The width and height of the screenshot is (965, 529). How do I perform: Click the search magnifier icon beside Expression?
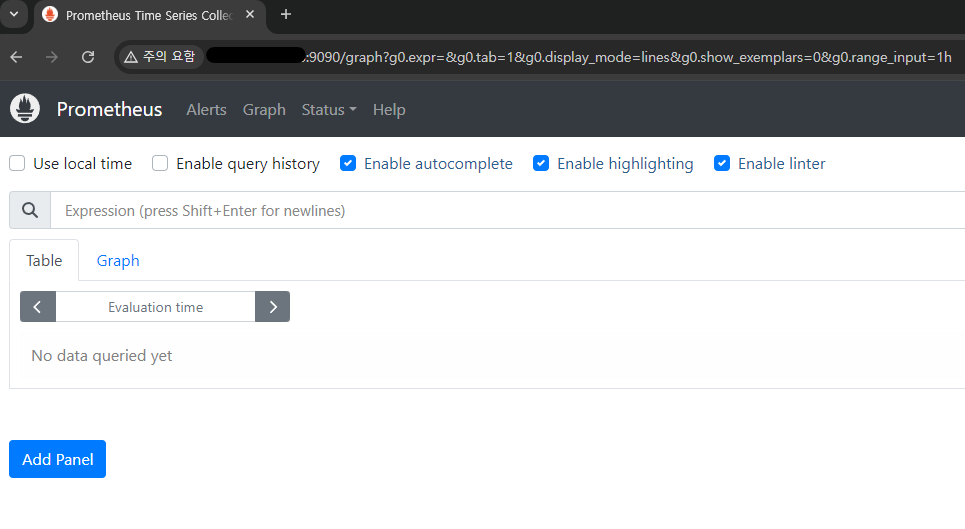[x=30, y=210]
